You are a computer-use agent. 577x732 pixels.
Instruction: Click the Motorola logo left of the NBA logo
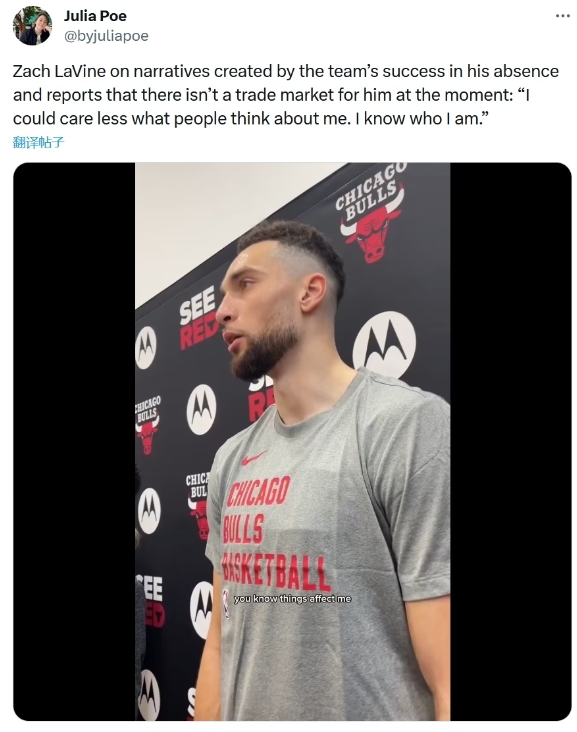pos(202,610)
